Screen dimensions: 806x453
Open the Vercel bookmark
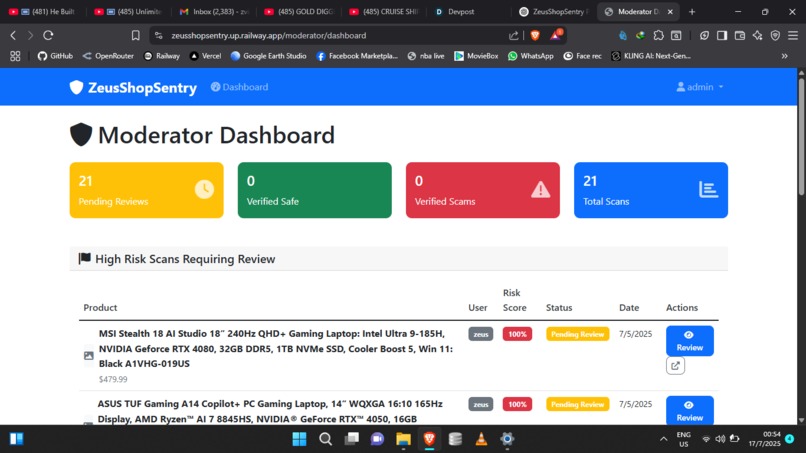tap(205, 56)
